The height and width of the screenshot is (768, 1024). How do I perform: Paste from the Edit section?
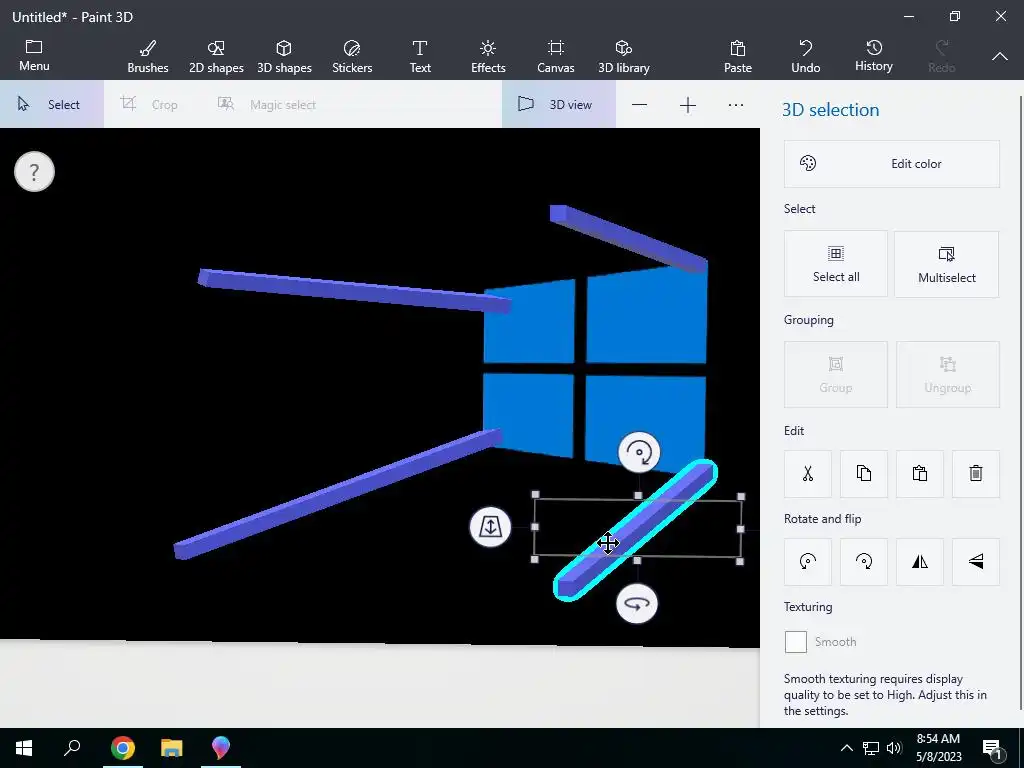coord(920,473)
